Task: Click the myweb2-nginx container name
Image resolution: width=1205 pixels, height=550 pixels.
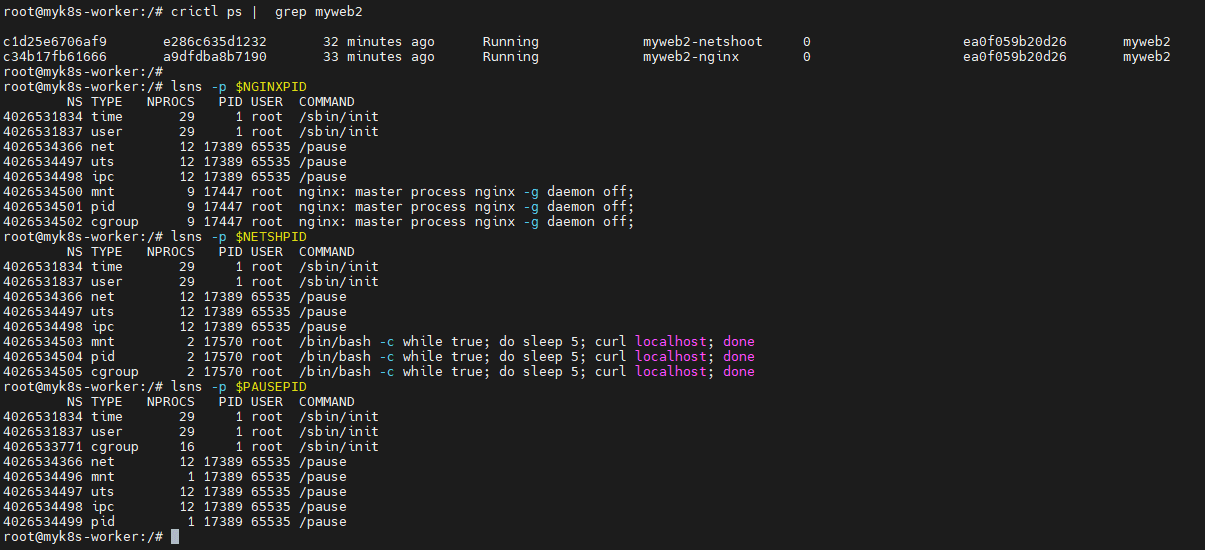Action: pos(691,57)
